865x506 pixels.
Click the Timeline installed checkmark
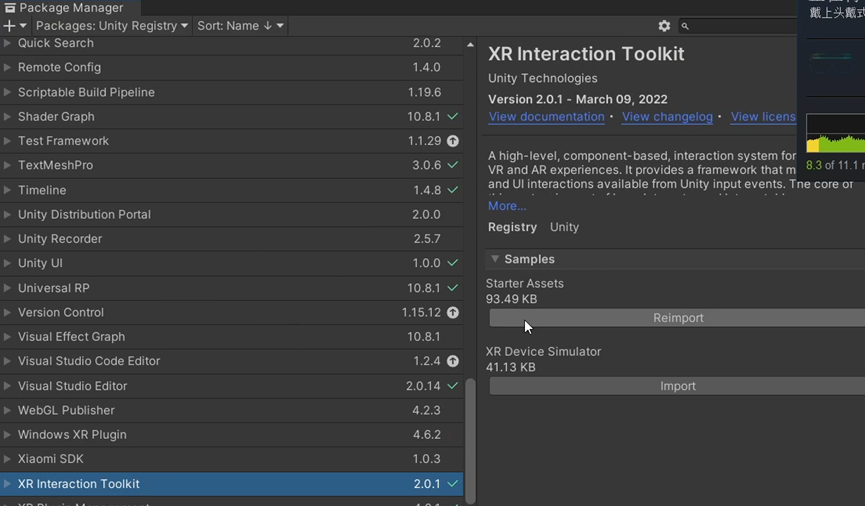[x=452, y=190]
